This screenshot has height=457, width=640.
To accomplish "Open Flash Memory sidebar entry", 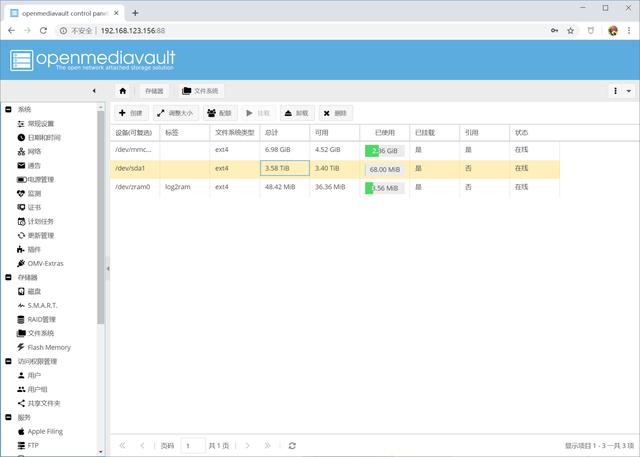I will pyautogui.click(x=44, y=347).
